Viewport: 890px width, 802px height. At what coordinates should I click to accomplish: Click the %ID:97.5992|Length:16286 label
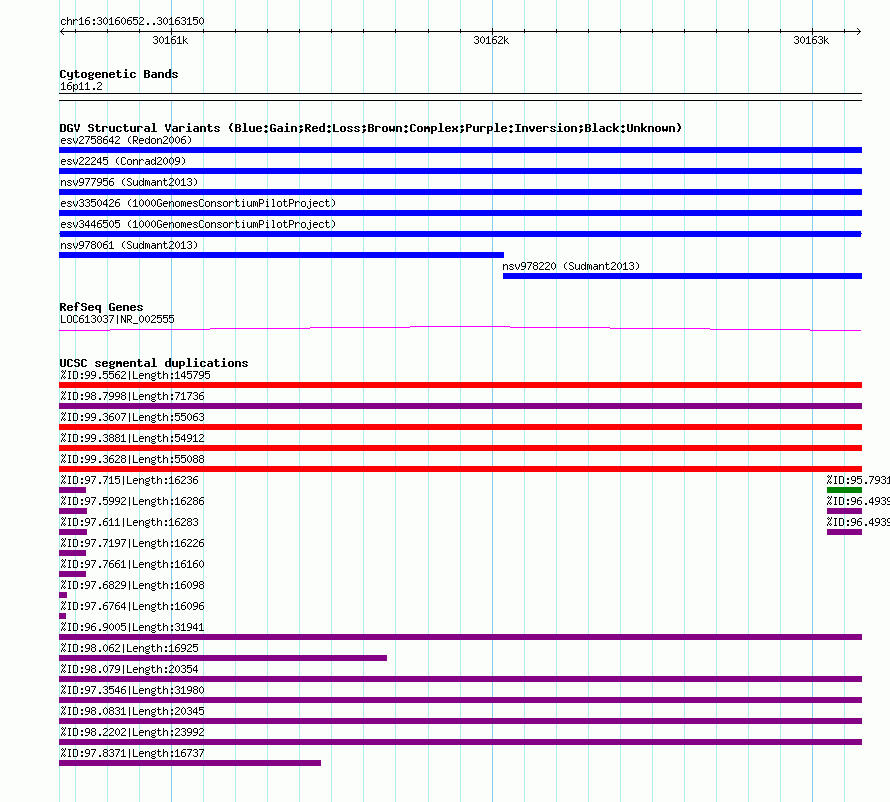(132, 501)
